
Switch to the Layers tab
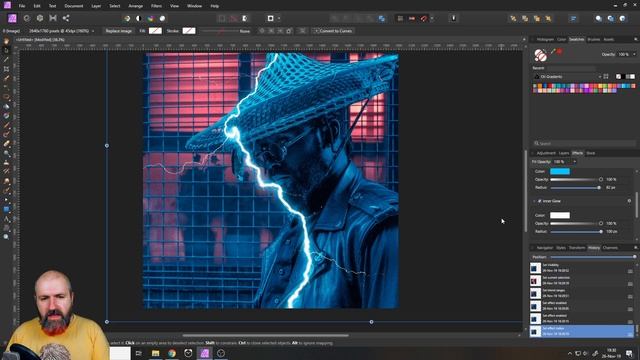(564, 153)
